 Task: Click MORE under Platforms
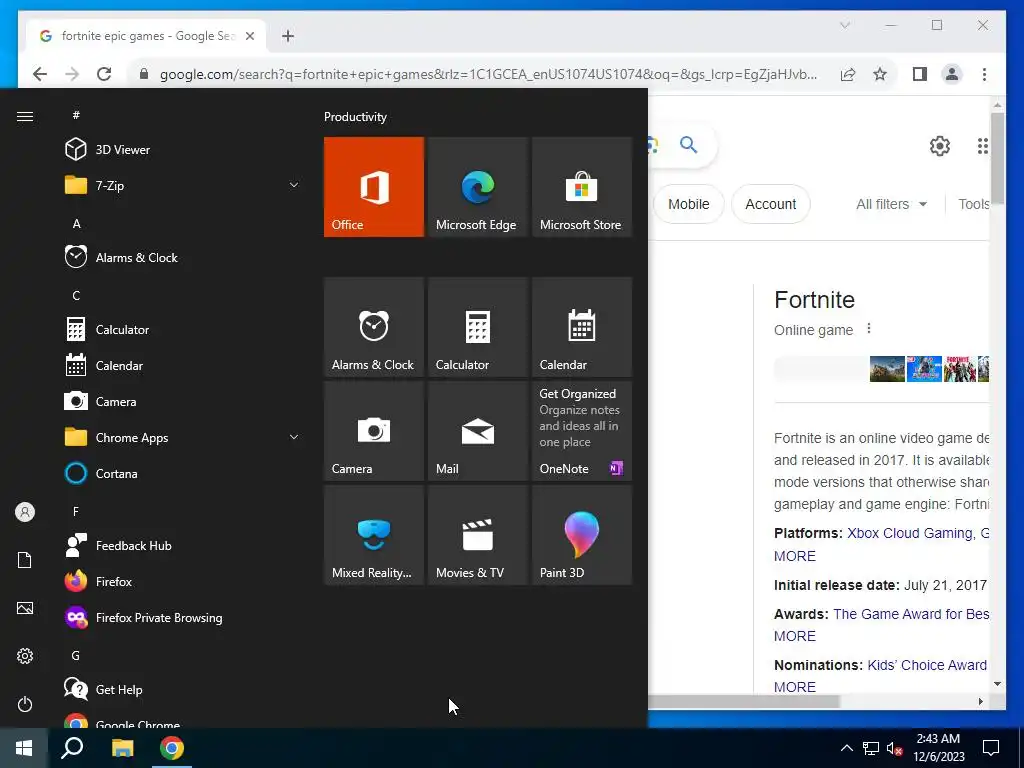[x=795, y=556]
